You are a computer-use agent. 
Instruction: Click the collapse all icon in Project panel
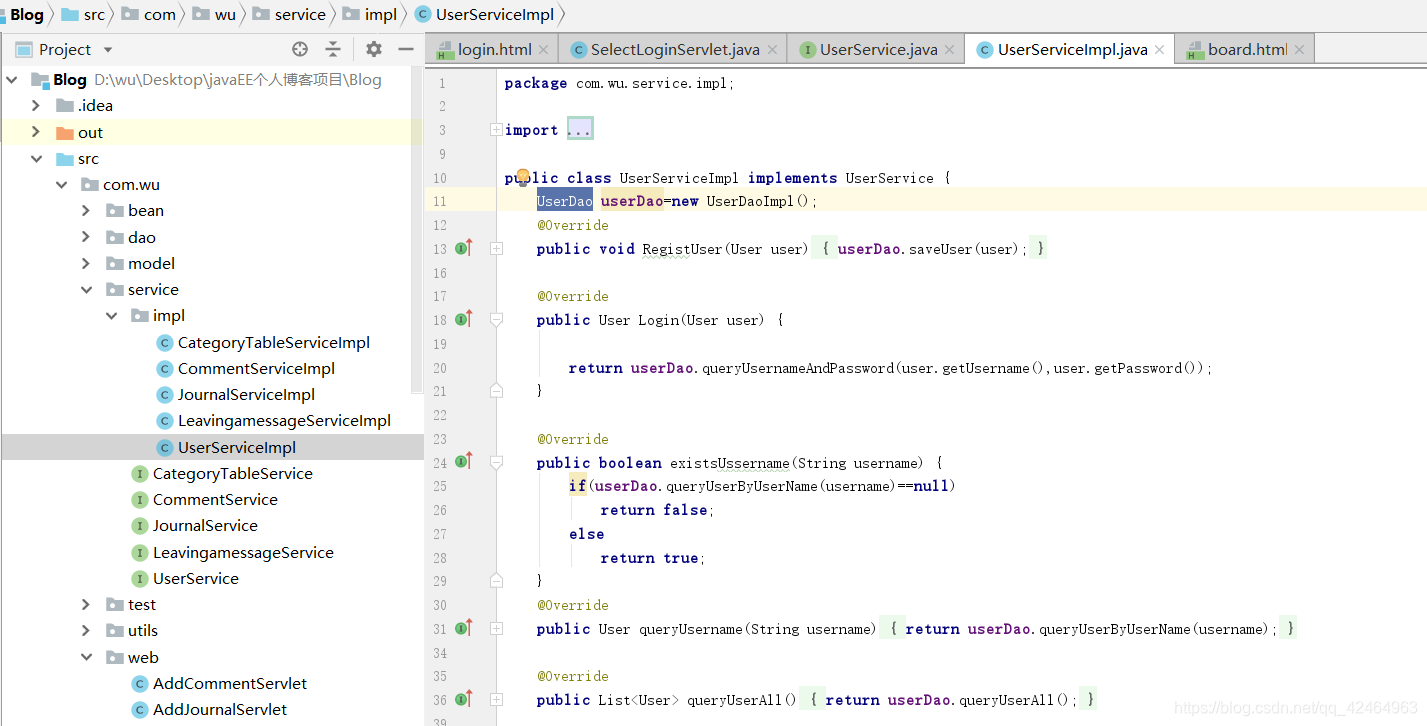333,49
